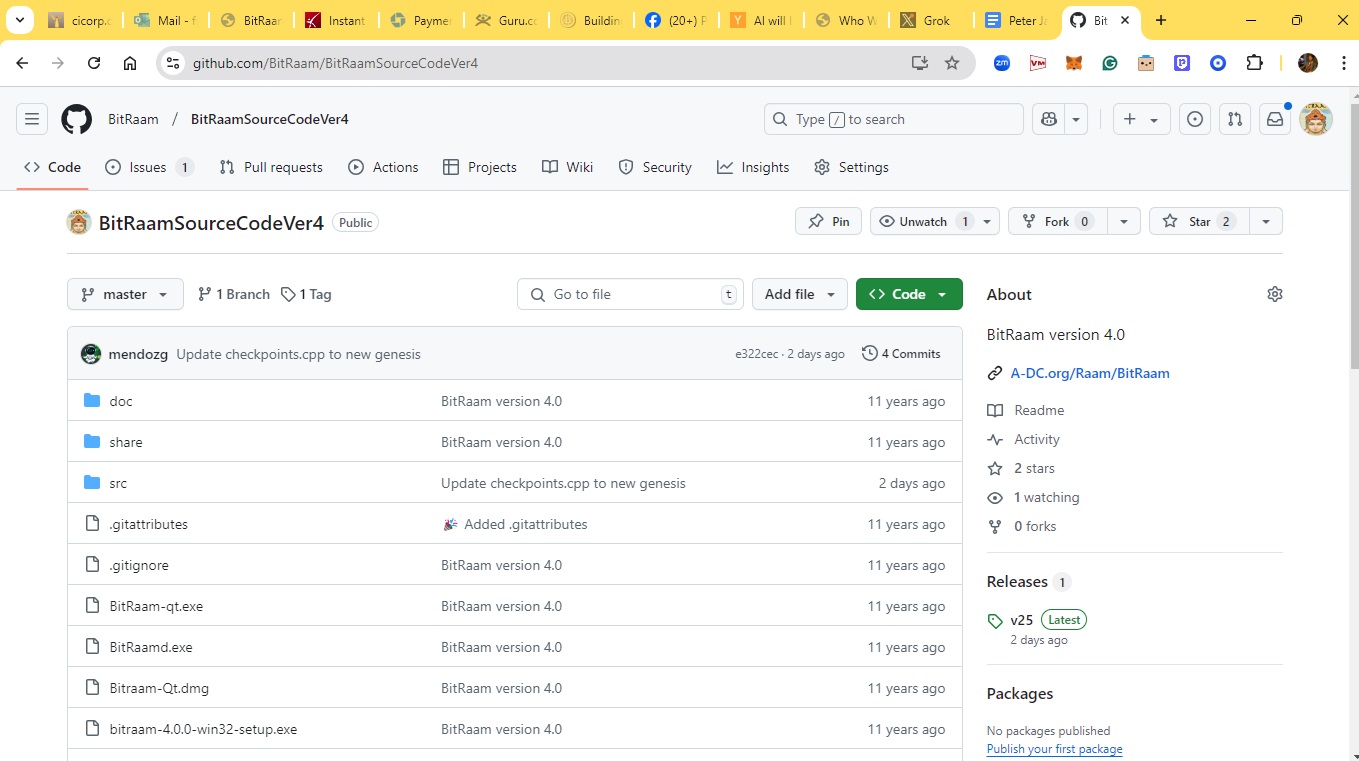Switch to the Code tab
This screenshot has height=761, width=1359.
pyautogui.click(x=53, y=167)
